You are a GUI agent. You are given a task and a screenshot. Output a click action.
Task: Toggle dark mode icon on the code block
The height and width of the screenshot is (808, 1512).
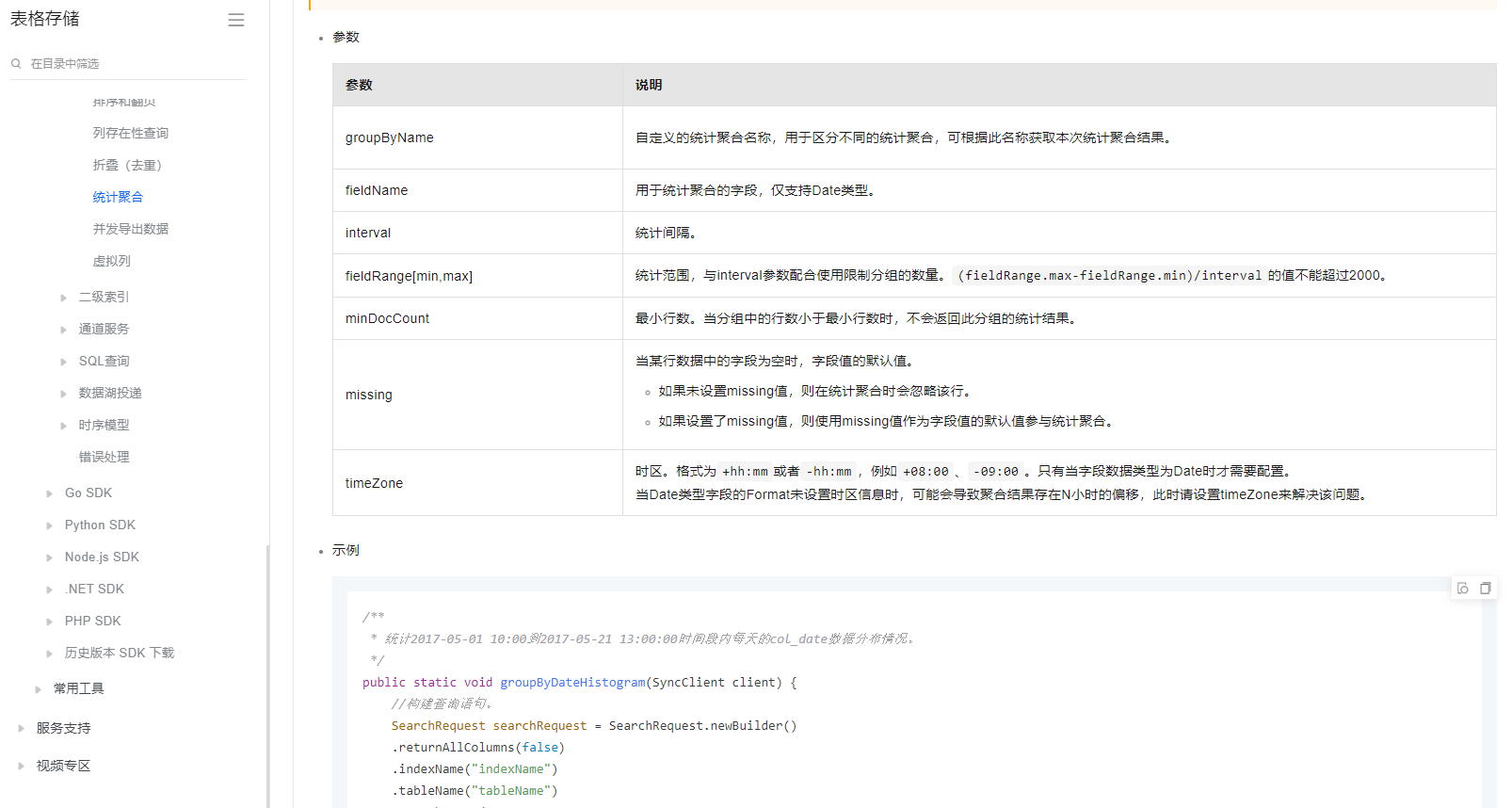pyautogui.click(x=1463, y=589)
